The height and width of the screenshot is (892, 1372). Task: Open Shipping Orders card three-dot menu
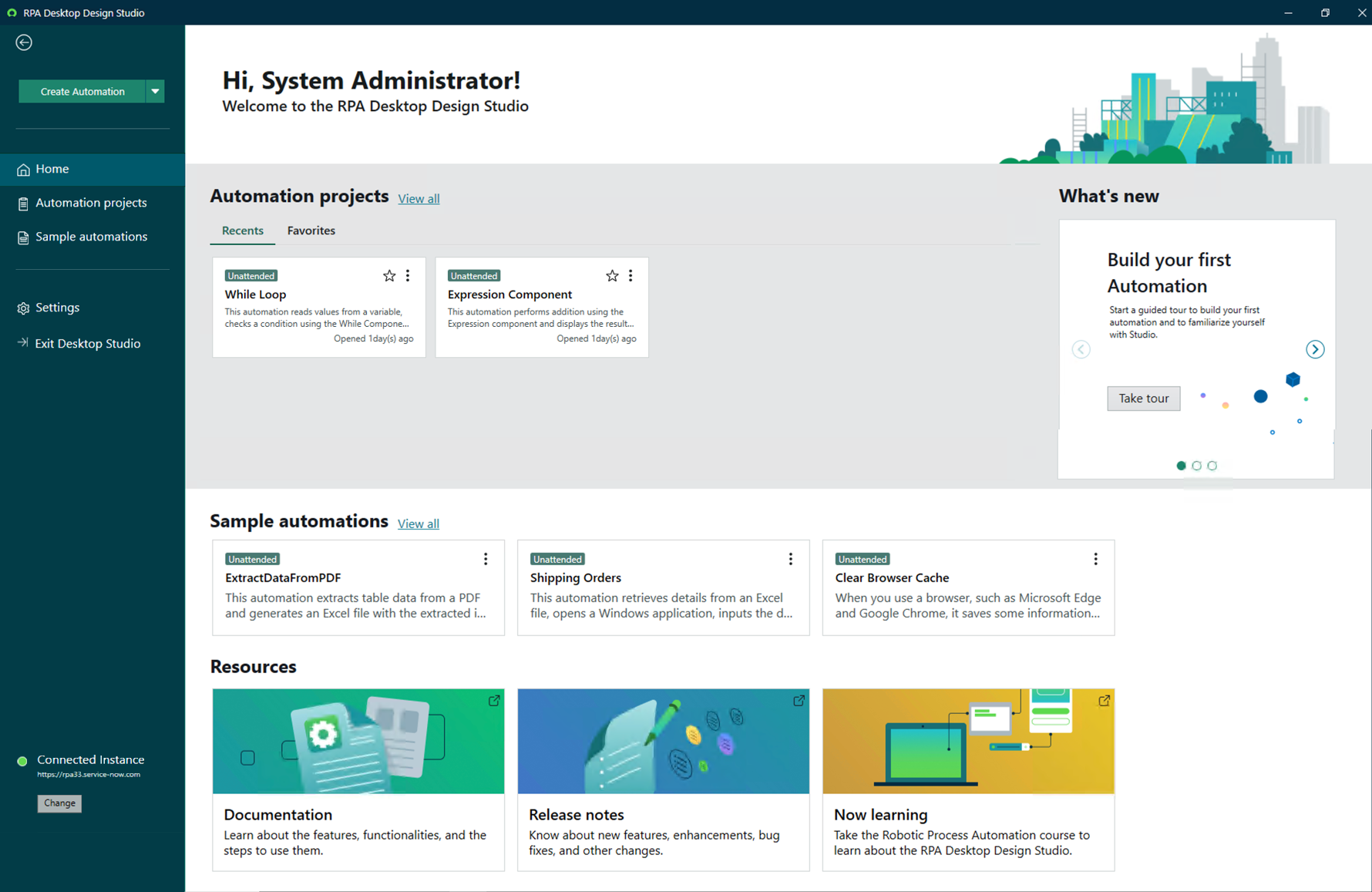pos(791,559)
